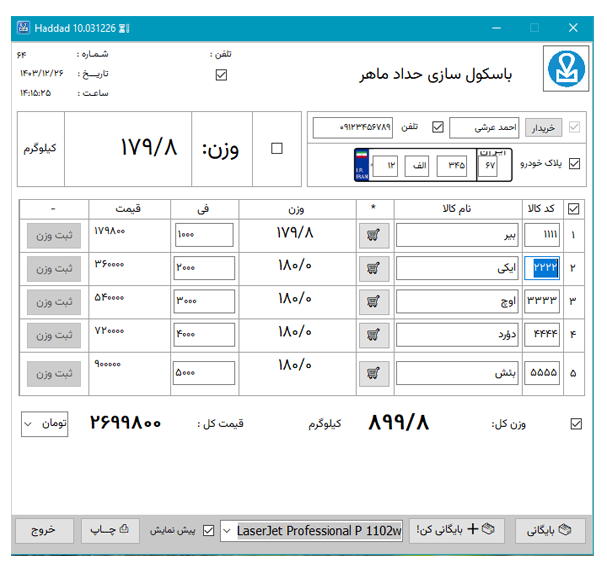Click the بایگانی کن! archive-add button

(x=457, y=531)
